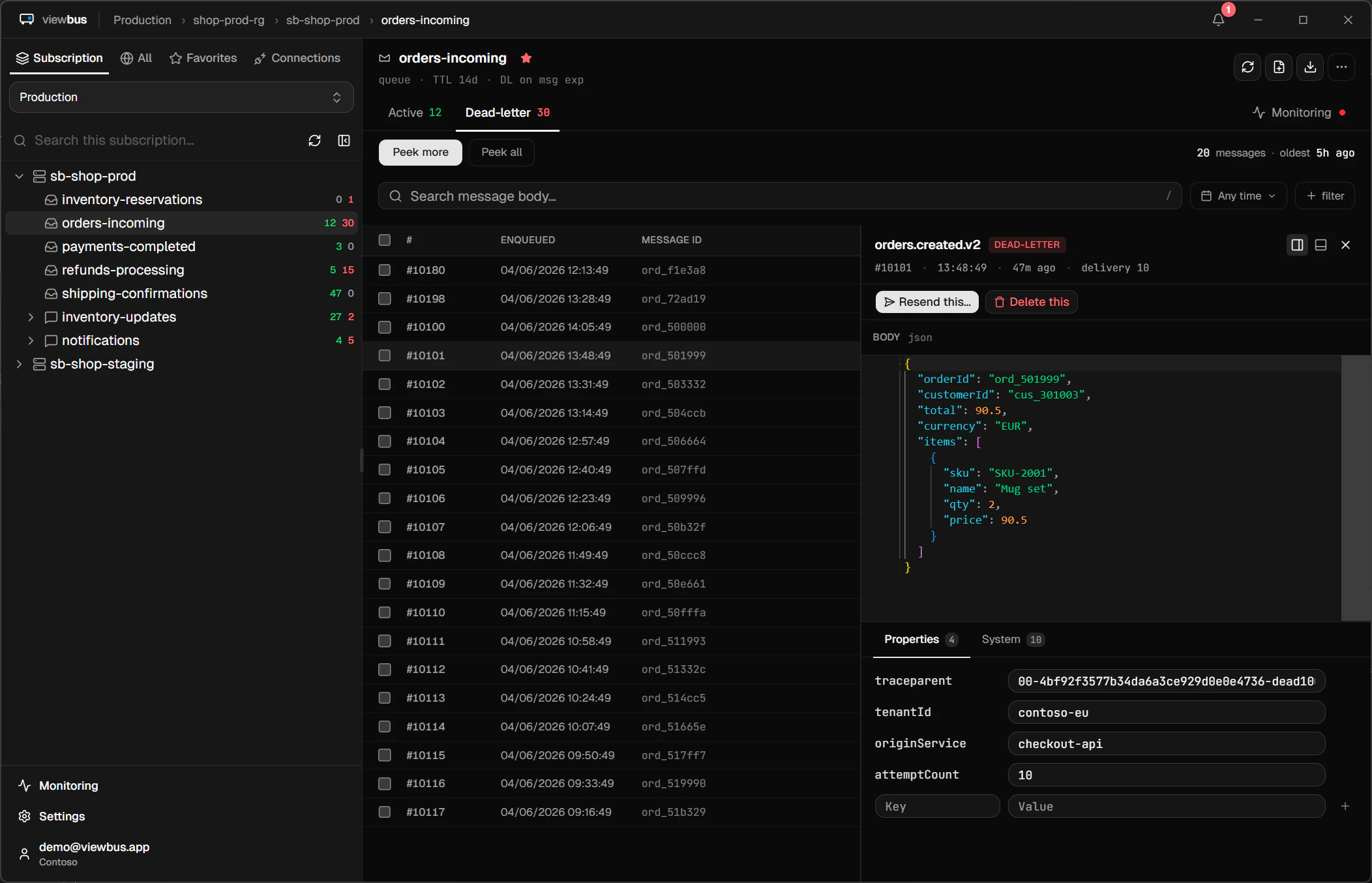Close the message detail pane
The image size is (1372, 883).
click(1345, 245)
